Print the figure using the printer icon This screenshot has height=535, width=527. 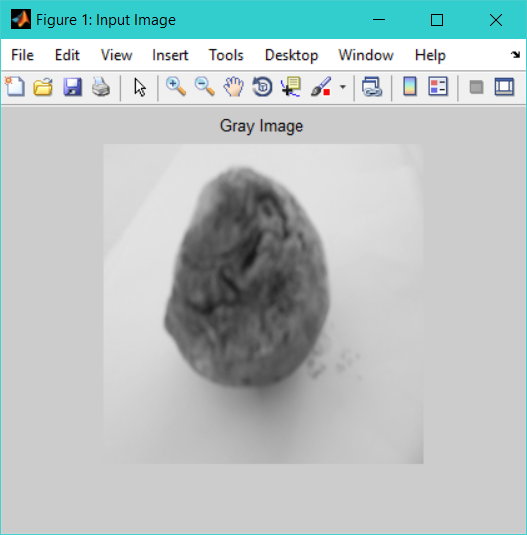(101, 87)
